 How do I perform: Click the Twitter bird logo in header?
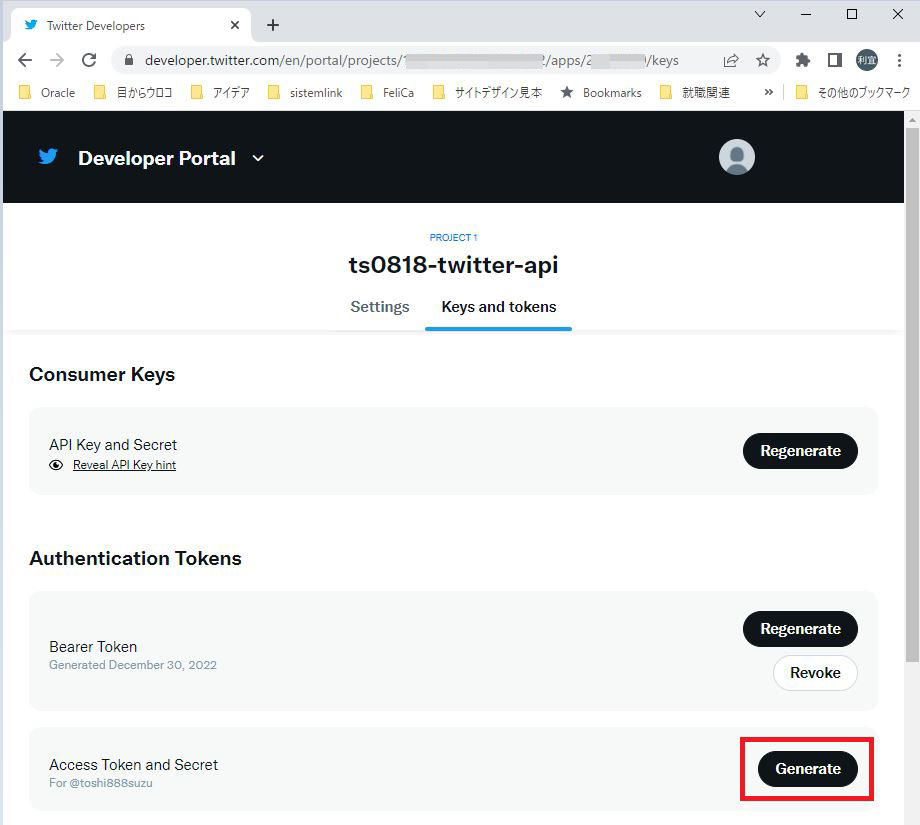click(x=48, y=157)
